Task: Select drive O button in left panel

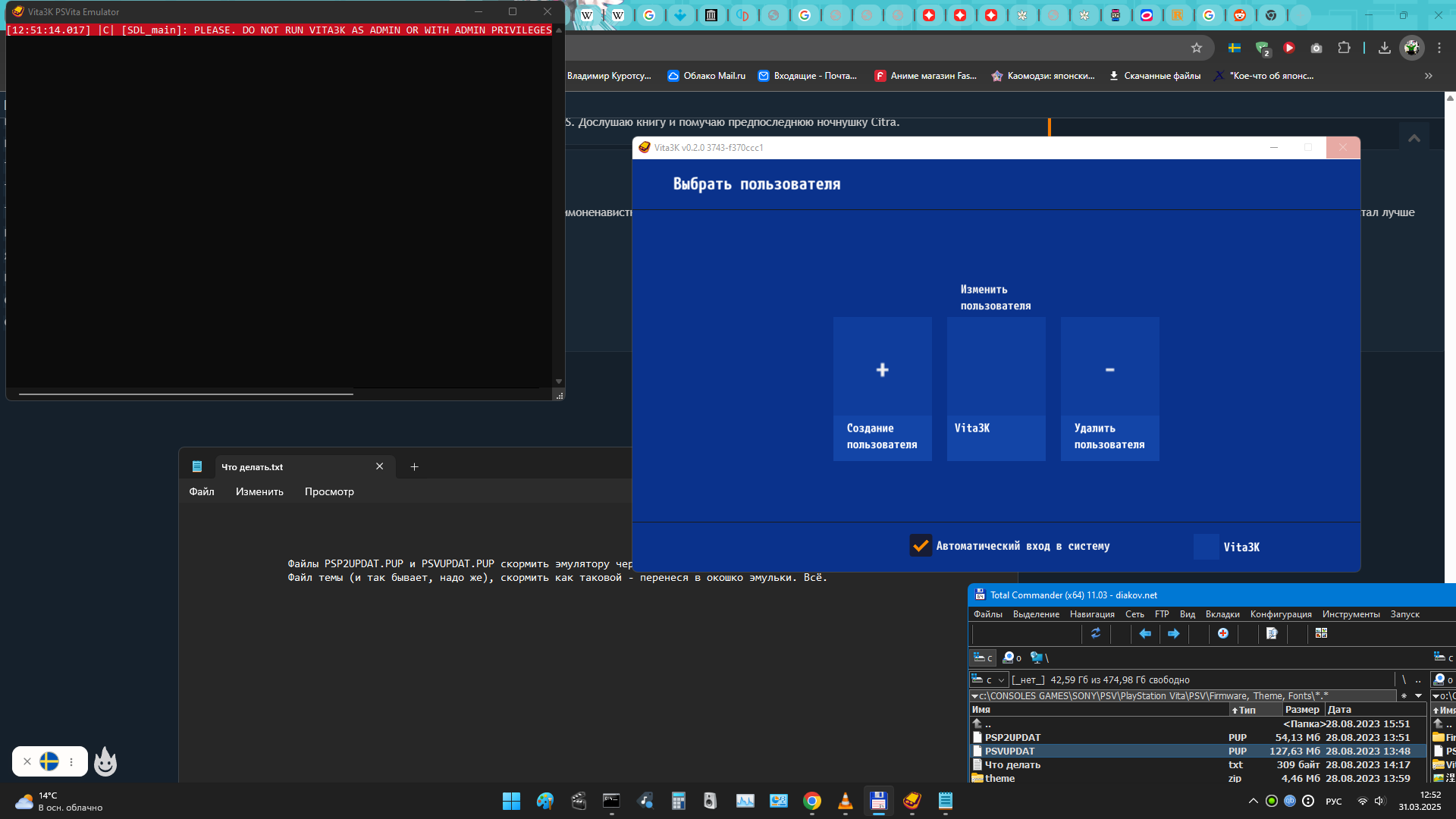Action: pyautogui.click(x=1012, y=657)
